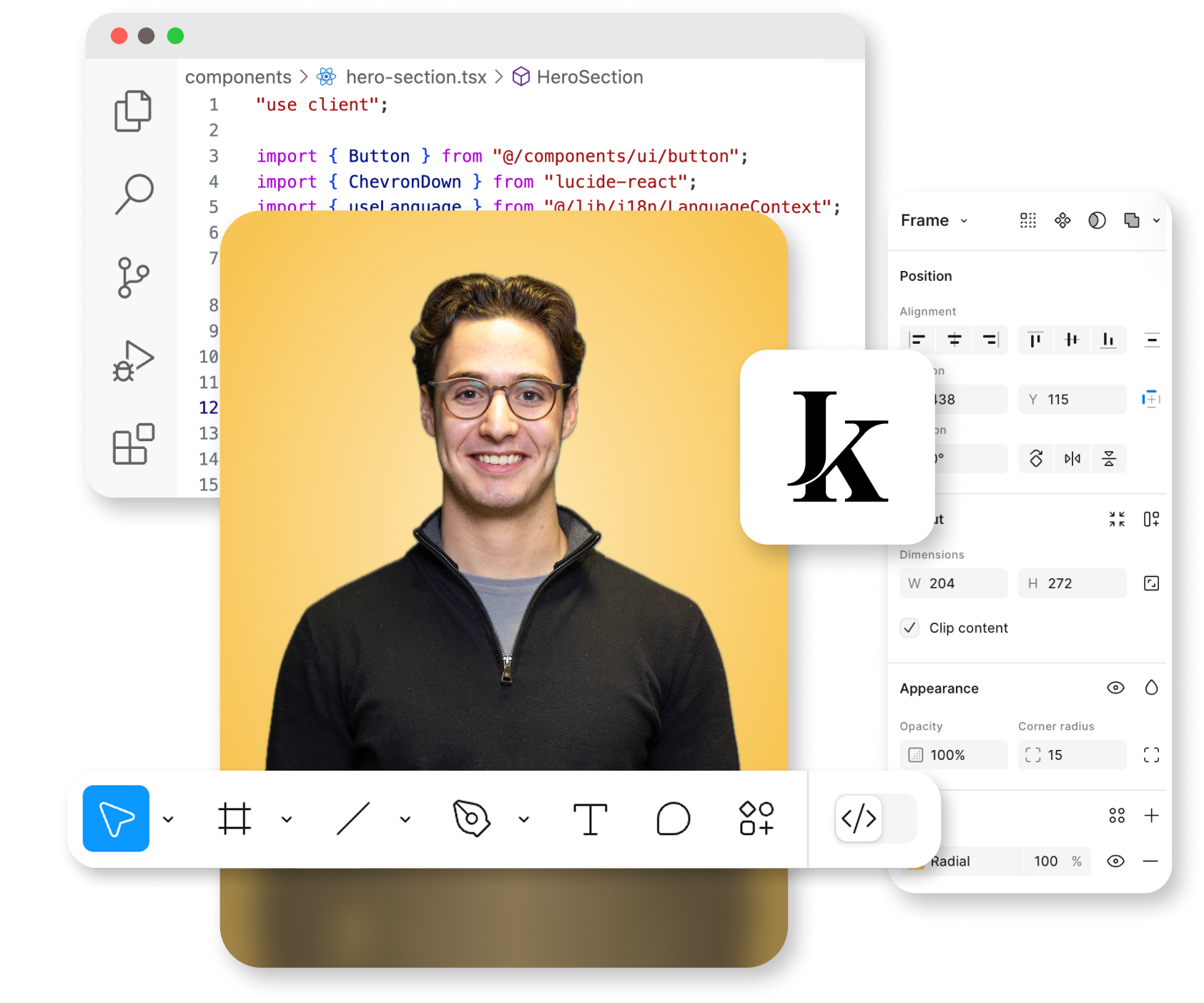Open the Source Control branch icon

[x=133, y=277]
